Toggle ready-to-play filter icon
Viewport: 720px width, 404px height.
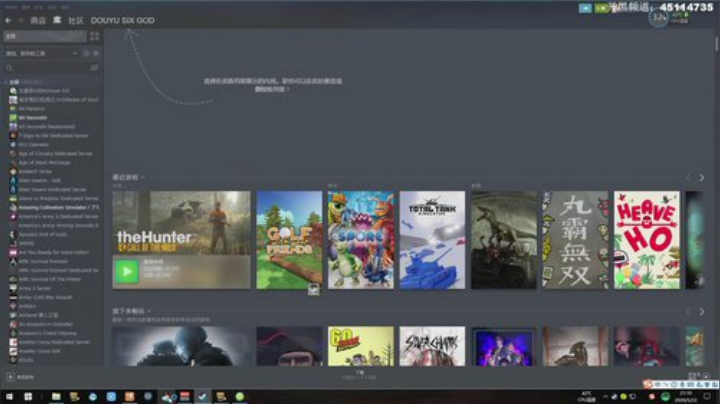(96, 53)
